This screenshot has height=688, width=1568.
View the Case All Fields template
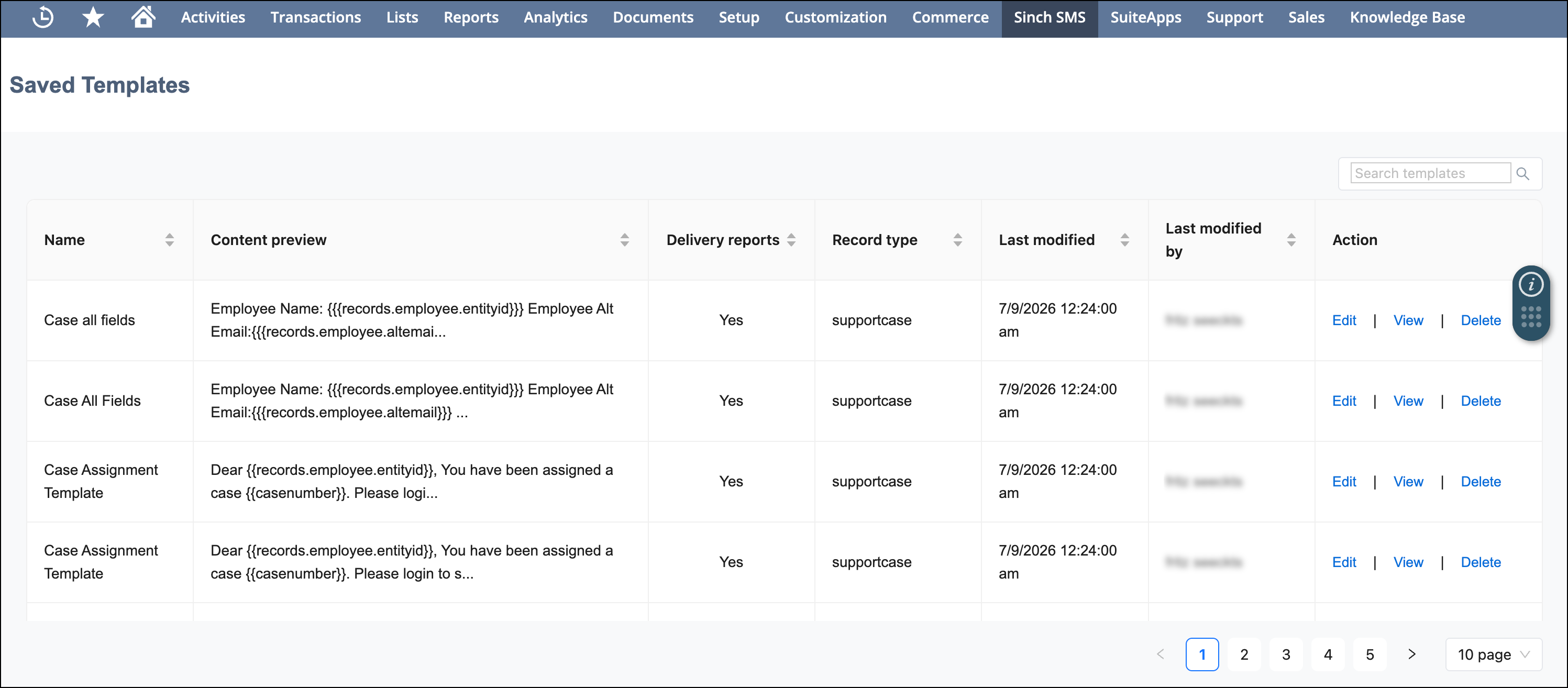click(1408, 401)
